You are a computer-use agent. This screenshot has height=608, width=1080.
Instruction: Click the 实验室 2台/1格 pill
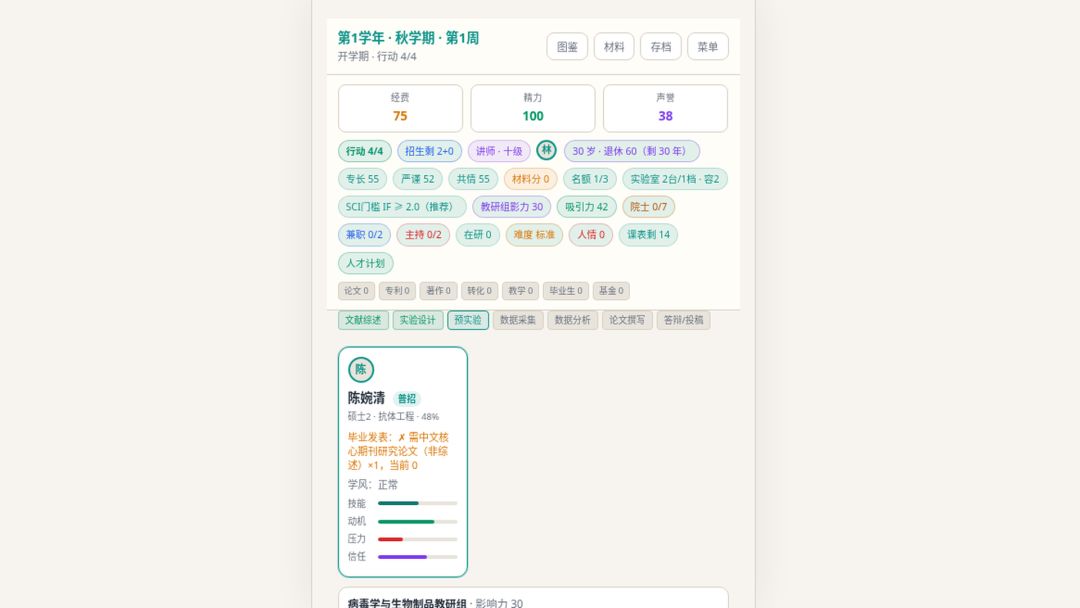click(675, 179)
